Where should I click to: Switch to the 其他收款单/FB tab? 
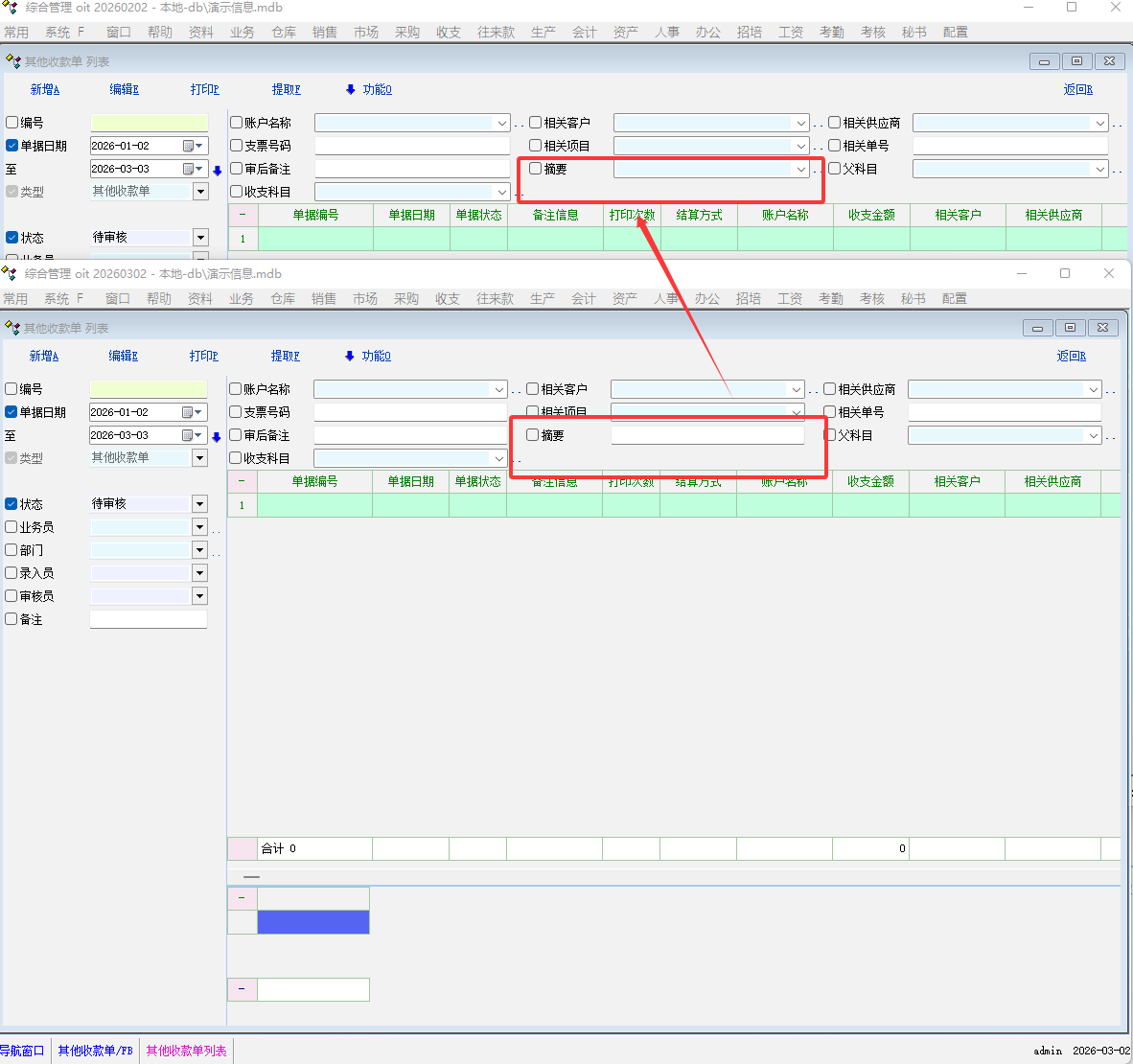click(95, 1051)
